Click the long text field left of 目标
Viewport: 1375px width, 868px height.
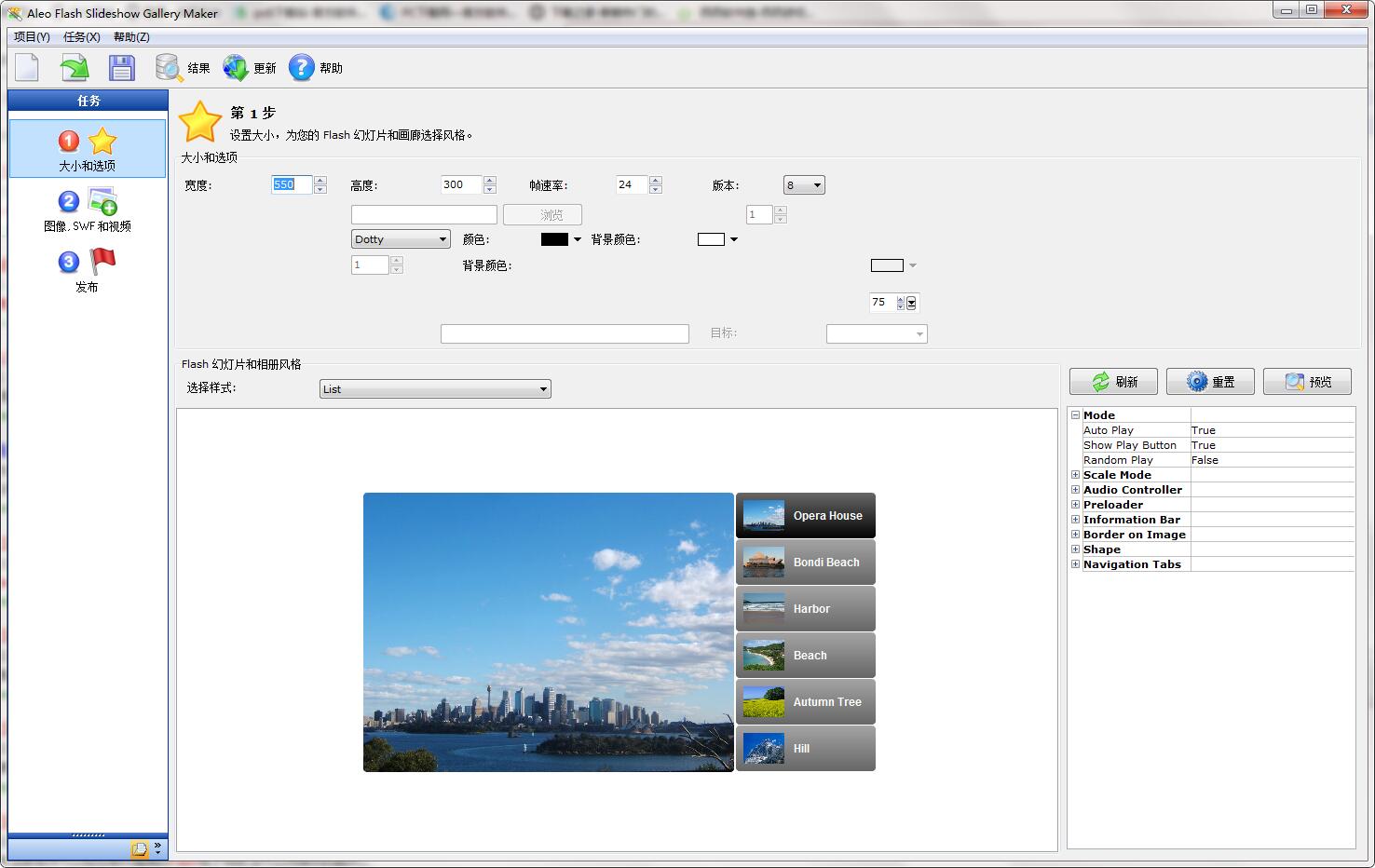(x=565, y=333)
